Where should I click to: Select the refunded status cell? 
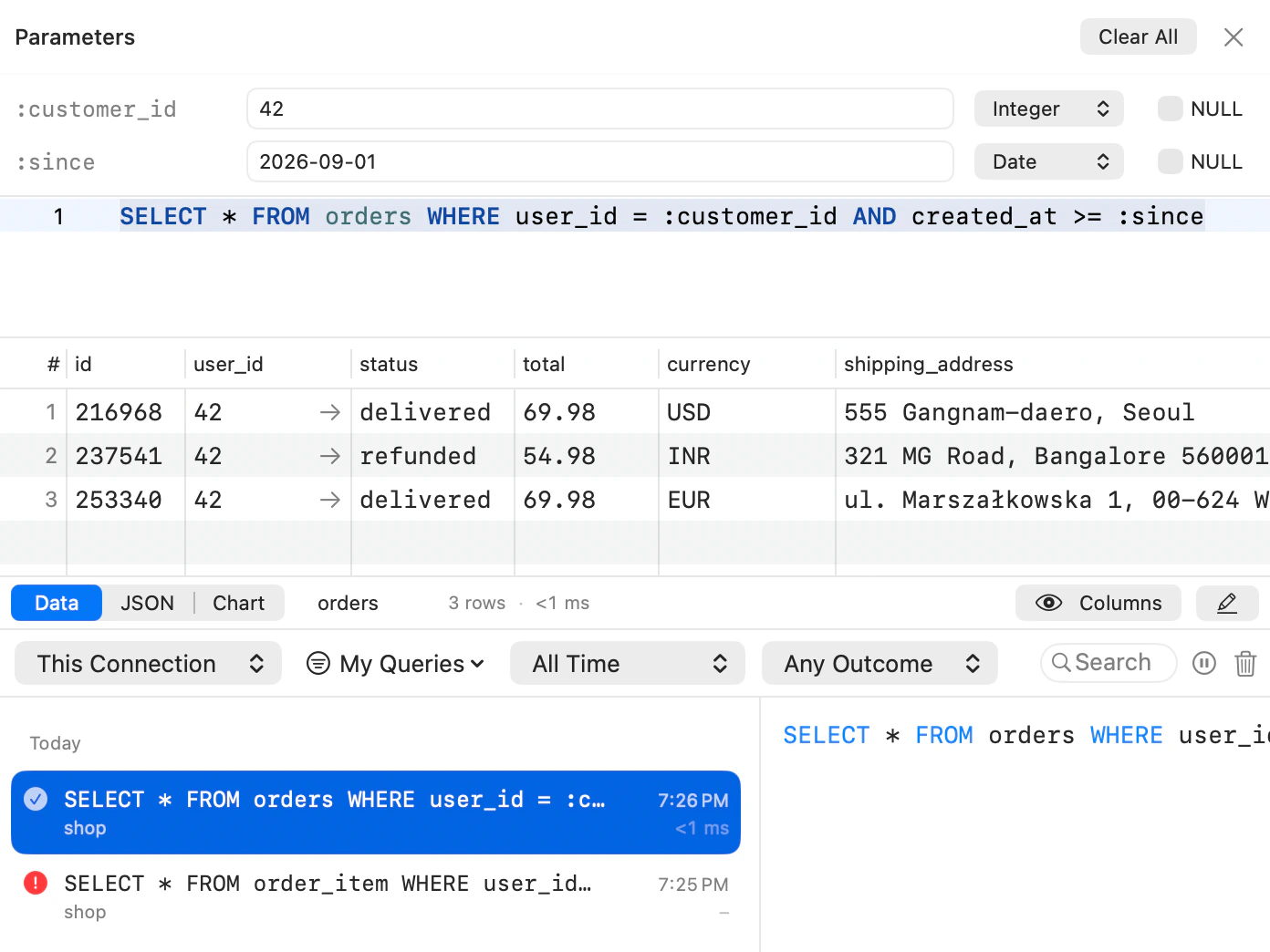(x=432, y=456)
